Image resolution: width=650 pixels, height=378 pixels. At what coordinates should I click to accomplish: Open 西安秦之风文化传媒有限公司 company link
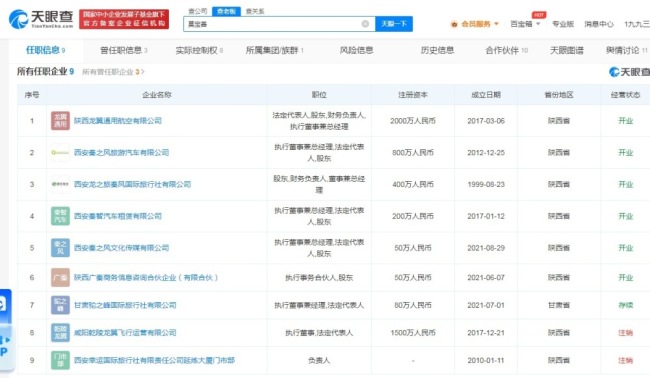click(121, 248)
